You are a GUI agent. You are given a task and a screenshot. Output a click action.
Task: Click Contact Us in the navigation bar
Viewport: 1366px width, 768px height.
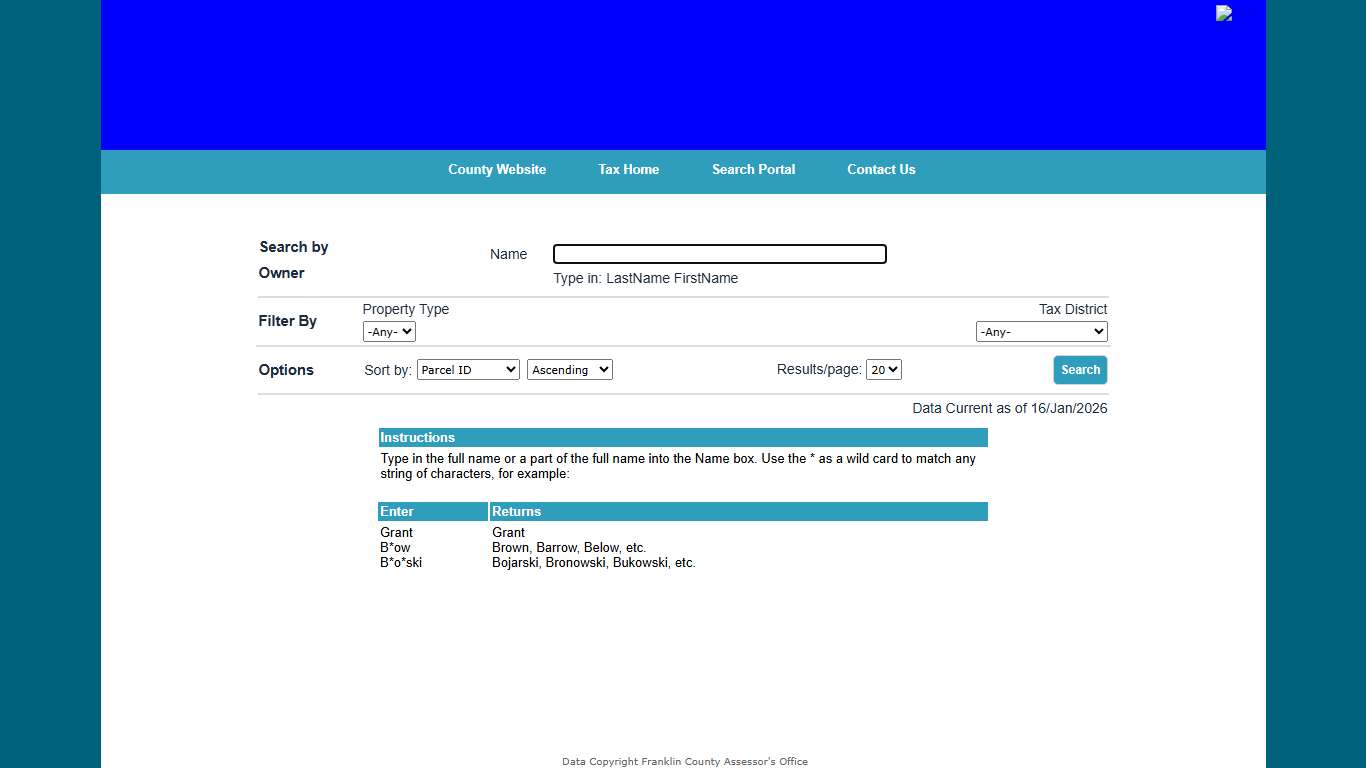880,169
